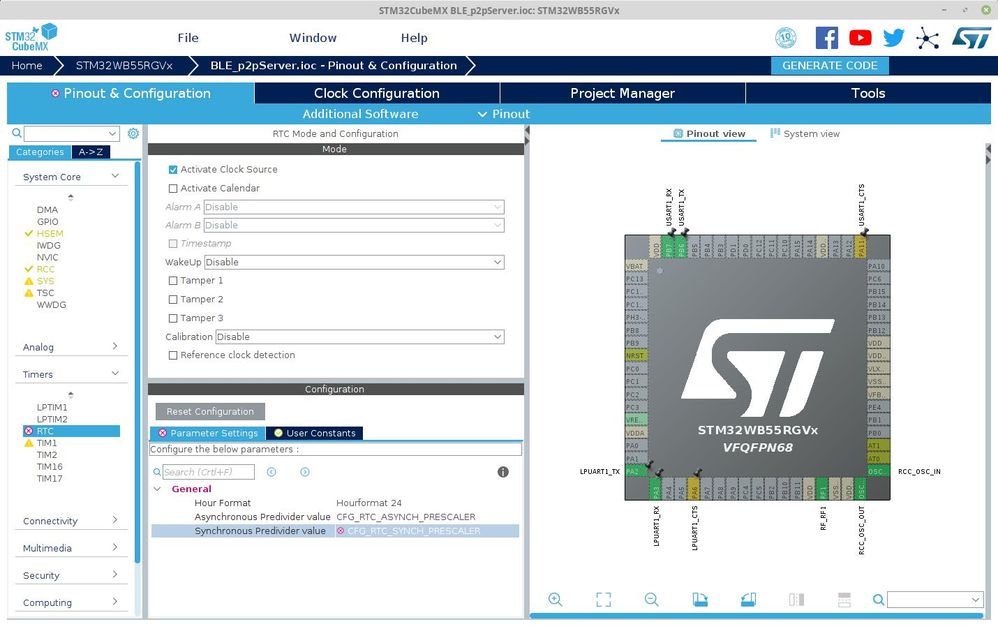998x627 pixels.
Task: Click the ST community network icon
Action: [x=927, y=38]
